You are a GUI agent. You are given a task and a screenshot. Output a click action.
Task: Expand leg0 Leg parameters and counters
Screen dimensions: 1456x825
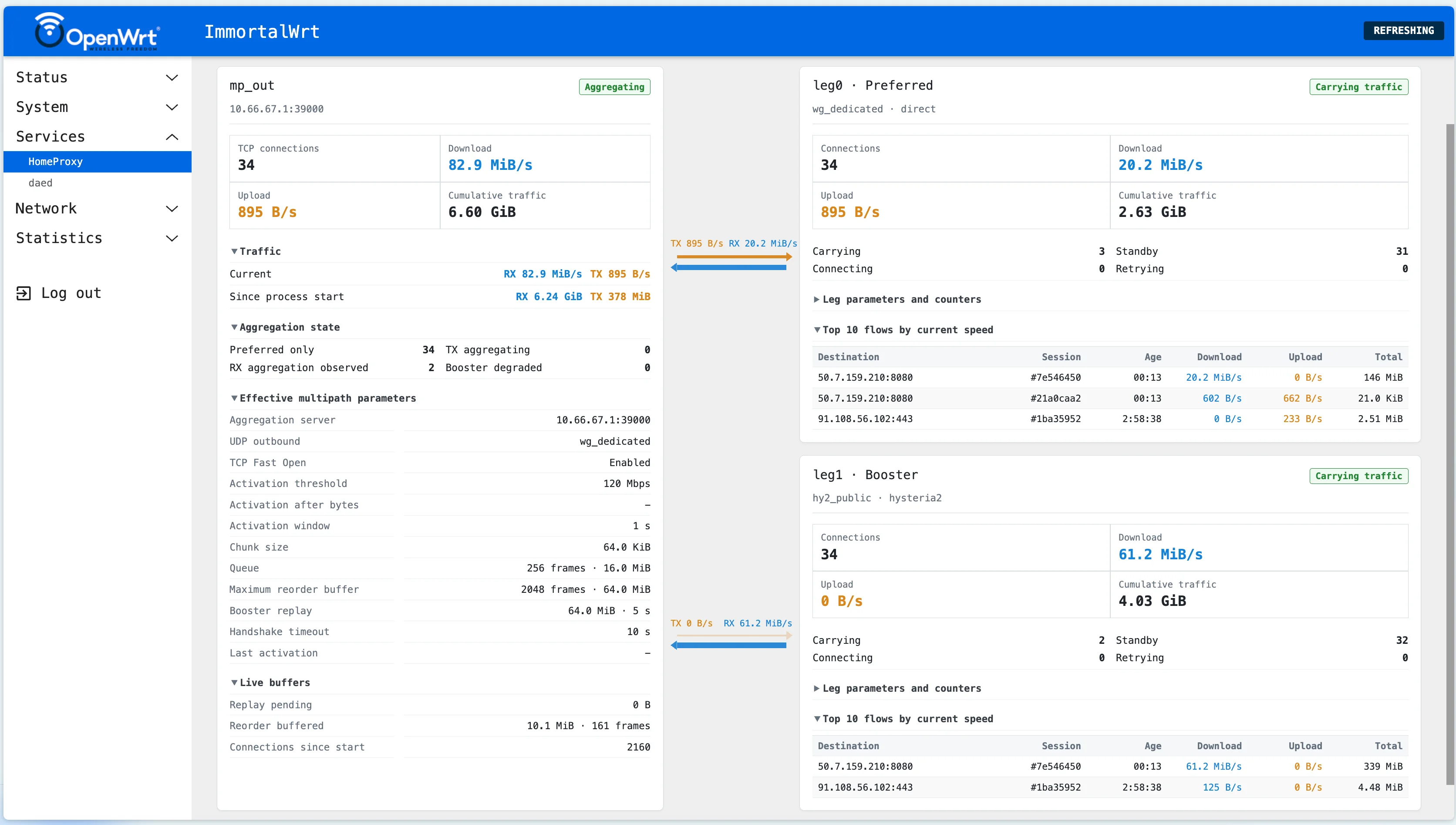click(897, 299)
